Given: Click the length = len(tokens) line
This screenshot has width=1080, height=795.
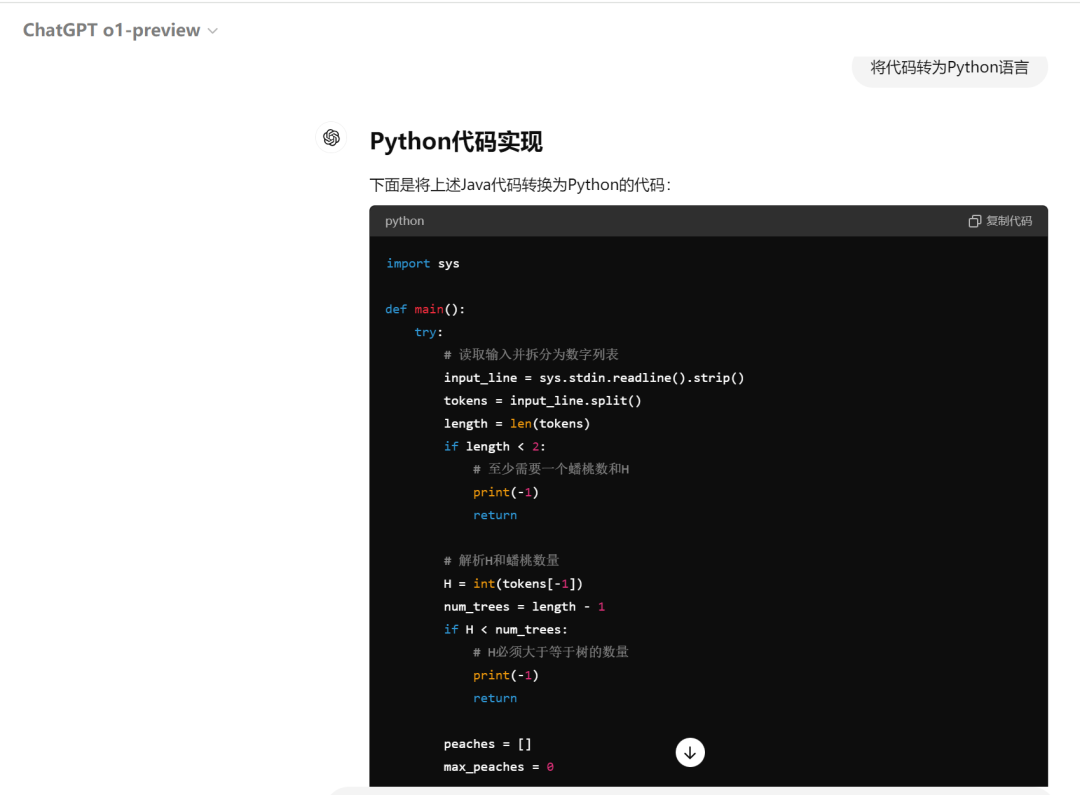Looking at the screenshot, I should [517, 423].
